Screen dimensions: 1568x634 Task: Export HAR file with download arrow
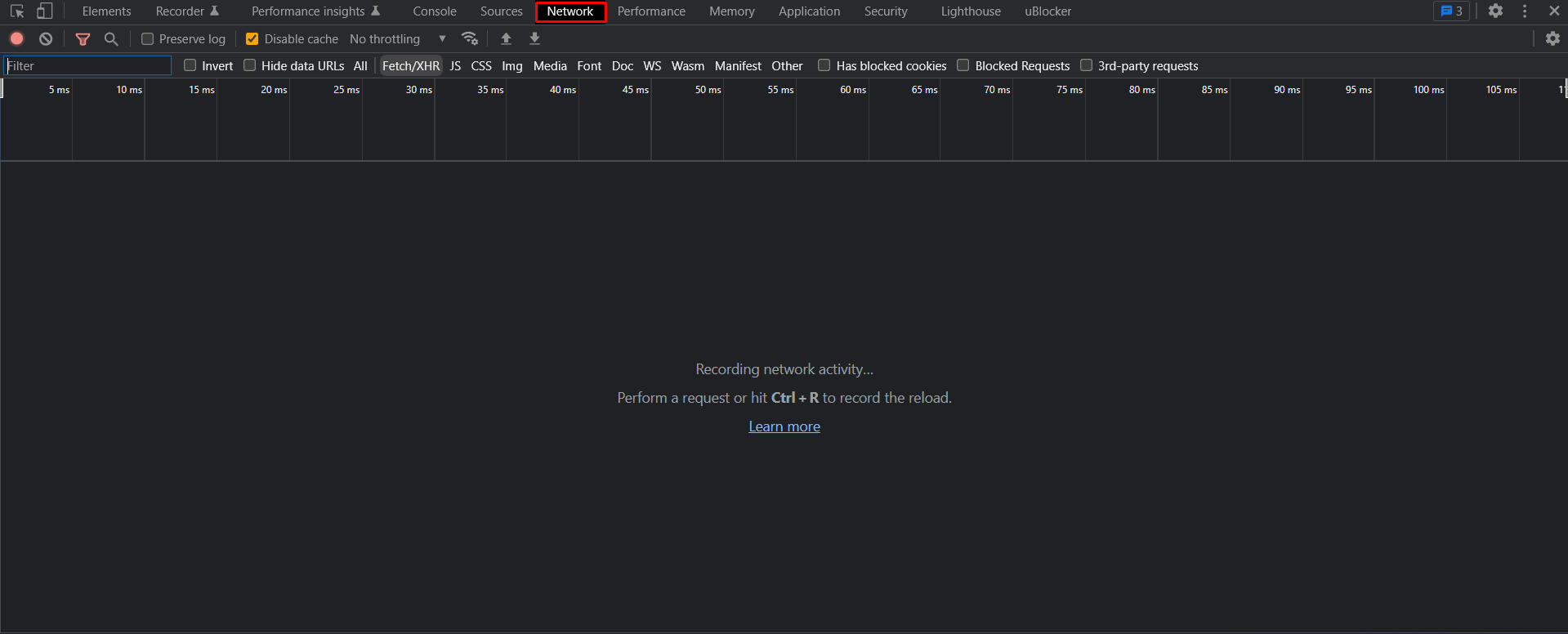tap(535, 38)
